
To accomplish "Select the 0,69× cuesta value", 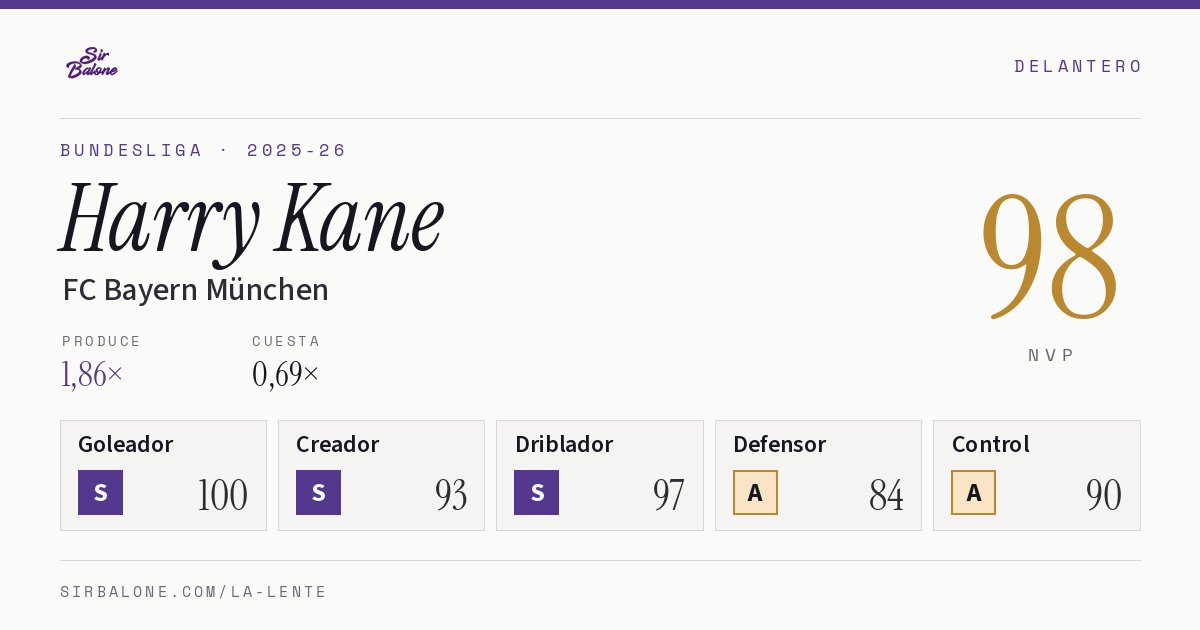I will [x=285, y=374].
